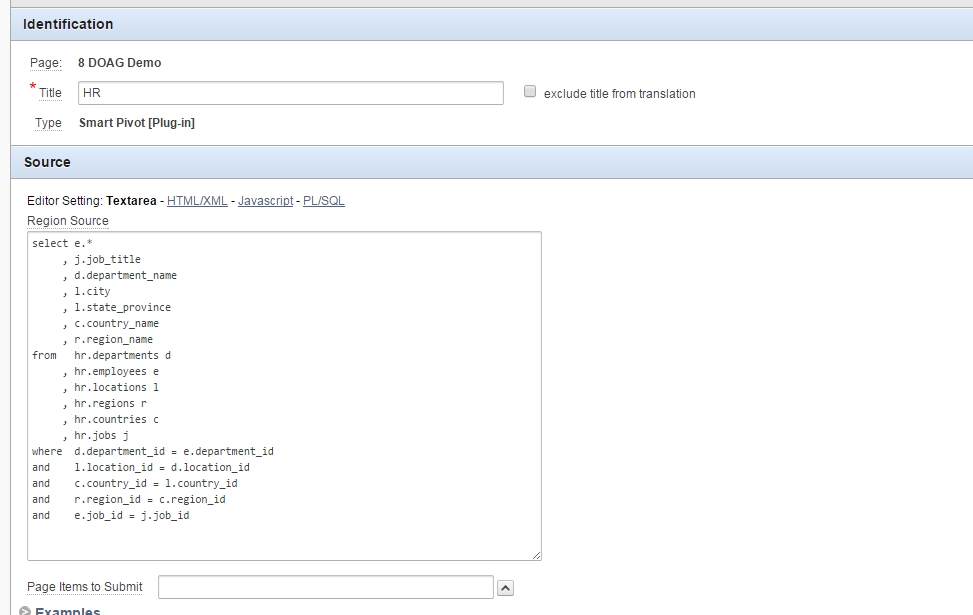Enable exclude title from translation checkbox
Image resolution: width=973 pixels, height=615 pixels.
(530, 92)
